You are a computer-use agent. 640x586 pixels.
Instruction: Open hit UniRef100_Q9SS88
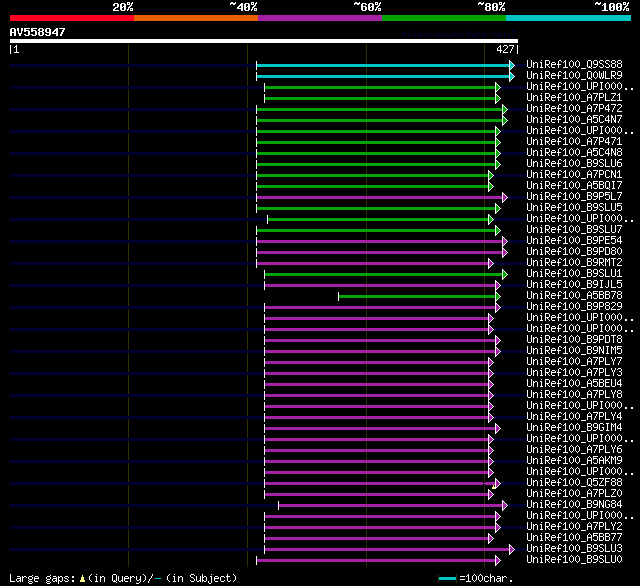[574, 64]
